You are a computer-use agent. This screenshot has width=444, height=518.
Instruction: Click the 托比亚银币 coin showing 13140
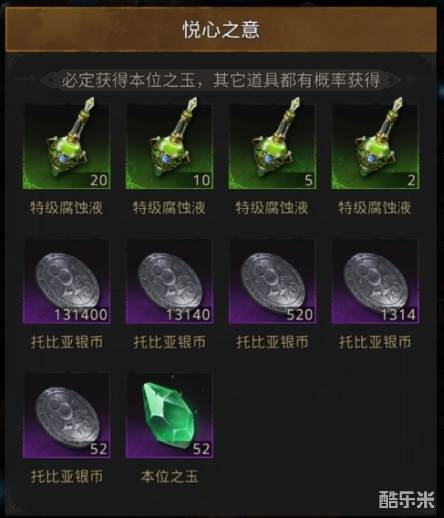coord(169,281)
